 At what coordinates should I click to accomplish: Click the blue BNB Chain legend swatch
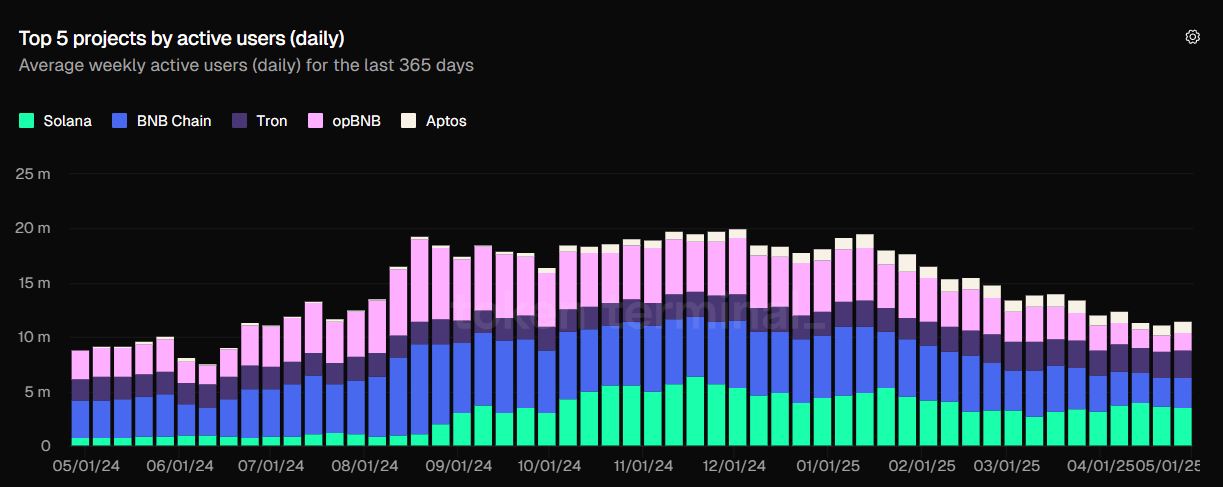(x=121, y=121)
